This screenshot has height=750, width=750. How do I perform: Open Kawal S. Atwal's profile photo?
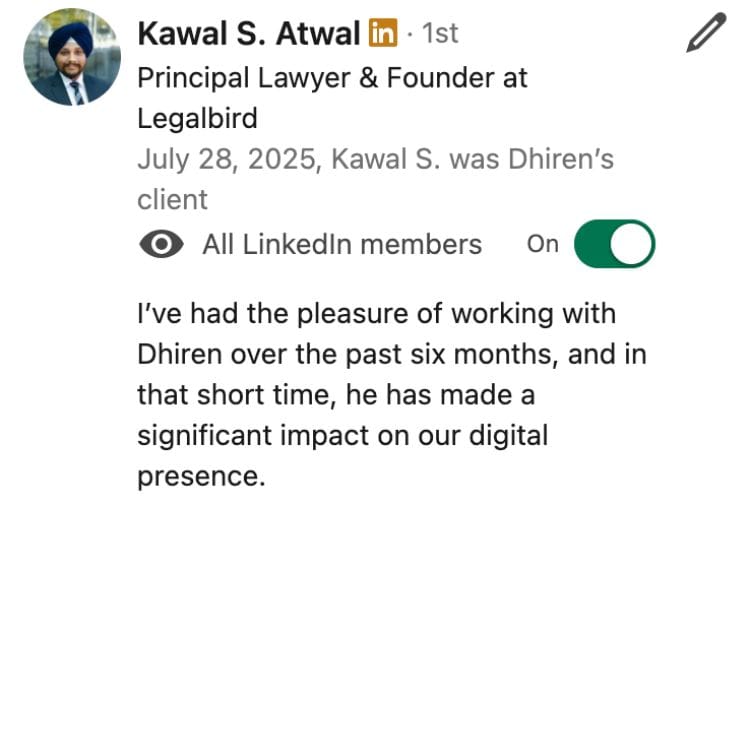pos(72,57)
